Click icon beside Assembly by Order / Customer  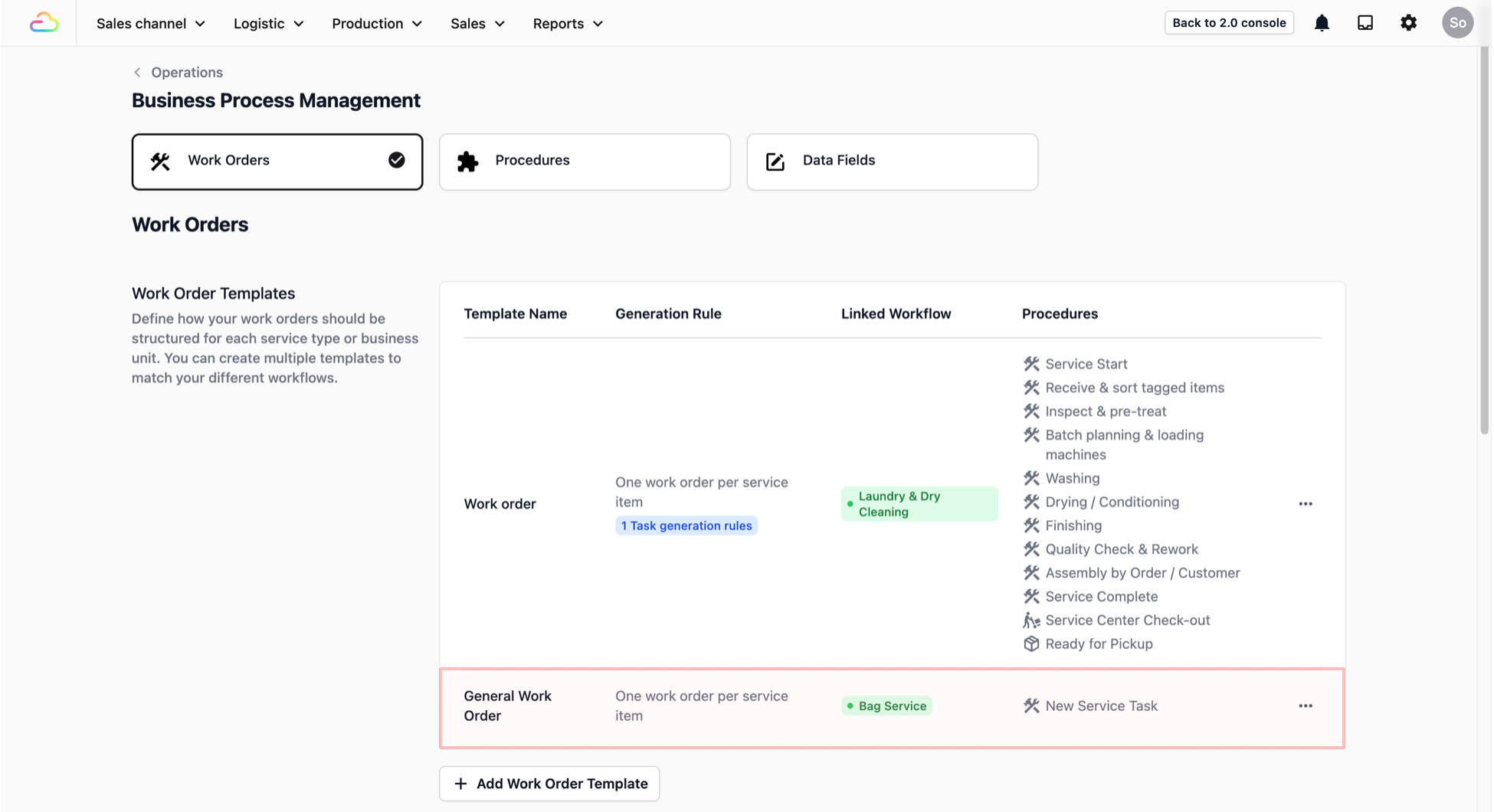click(x=1031, y=573)
